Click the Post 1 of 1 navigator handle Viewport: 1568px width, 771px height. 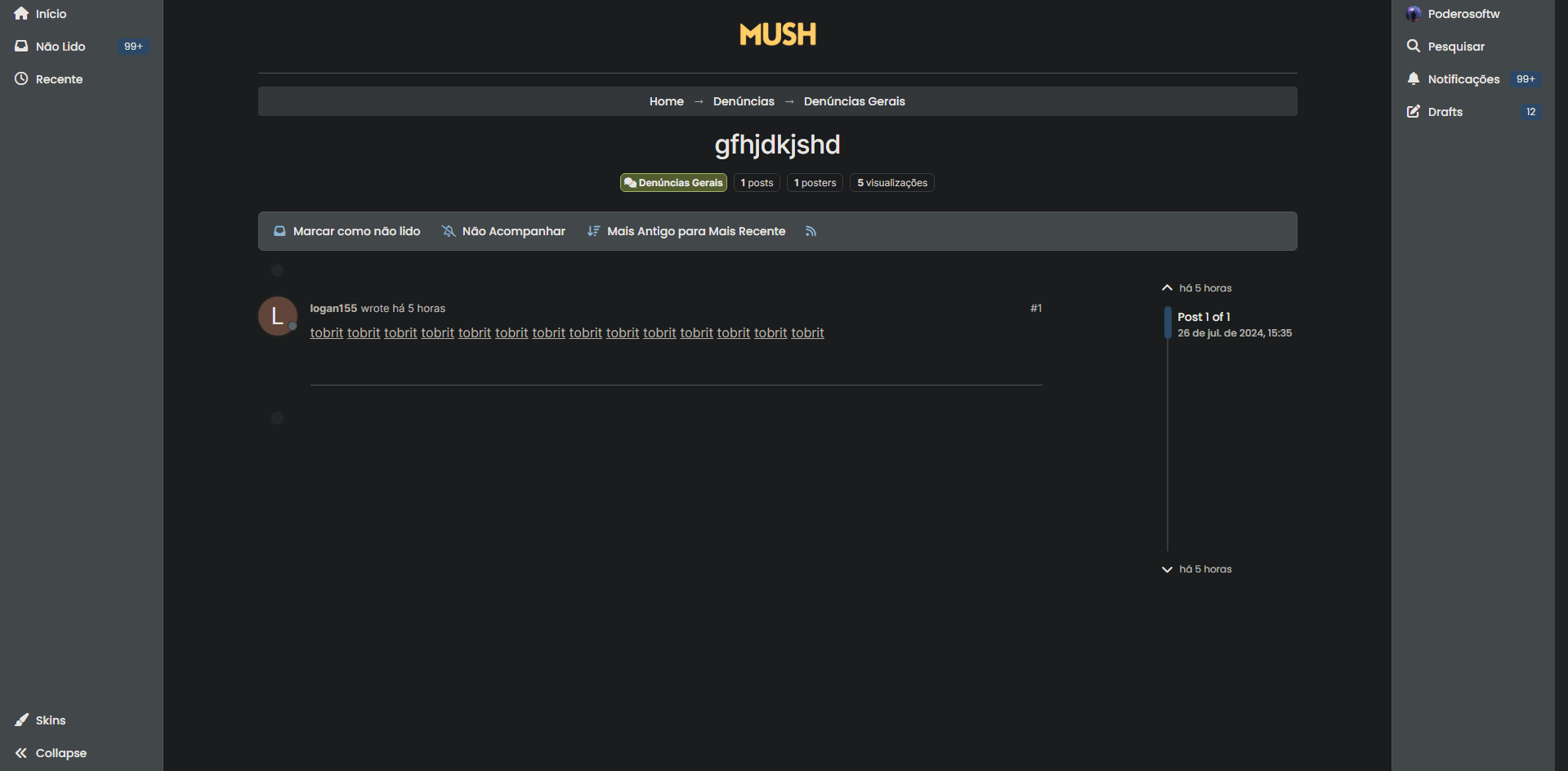point(1168,323)
